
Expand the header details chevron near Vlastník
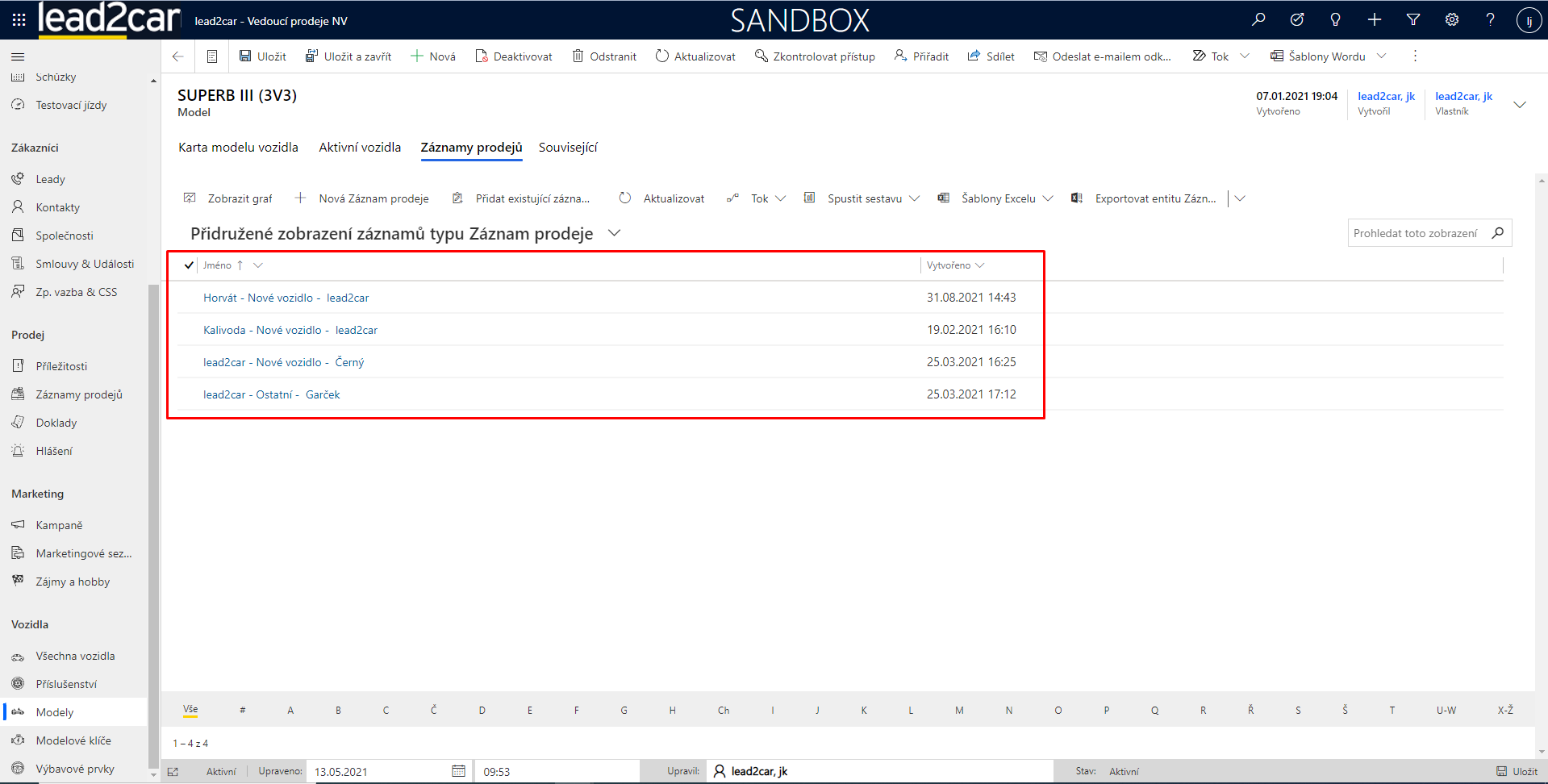(1519, 105)
